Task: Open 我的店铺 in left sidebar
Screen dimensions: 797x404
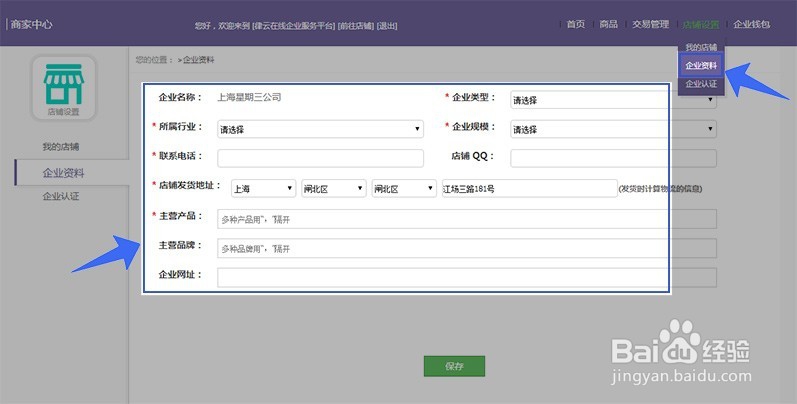Action: click(x=61, y=147)
